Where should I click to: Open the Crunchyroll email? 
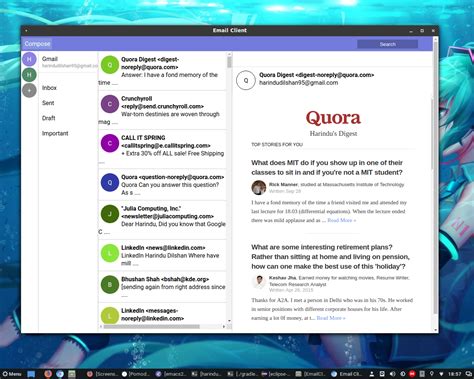[x=162, y=110]
